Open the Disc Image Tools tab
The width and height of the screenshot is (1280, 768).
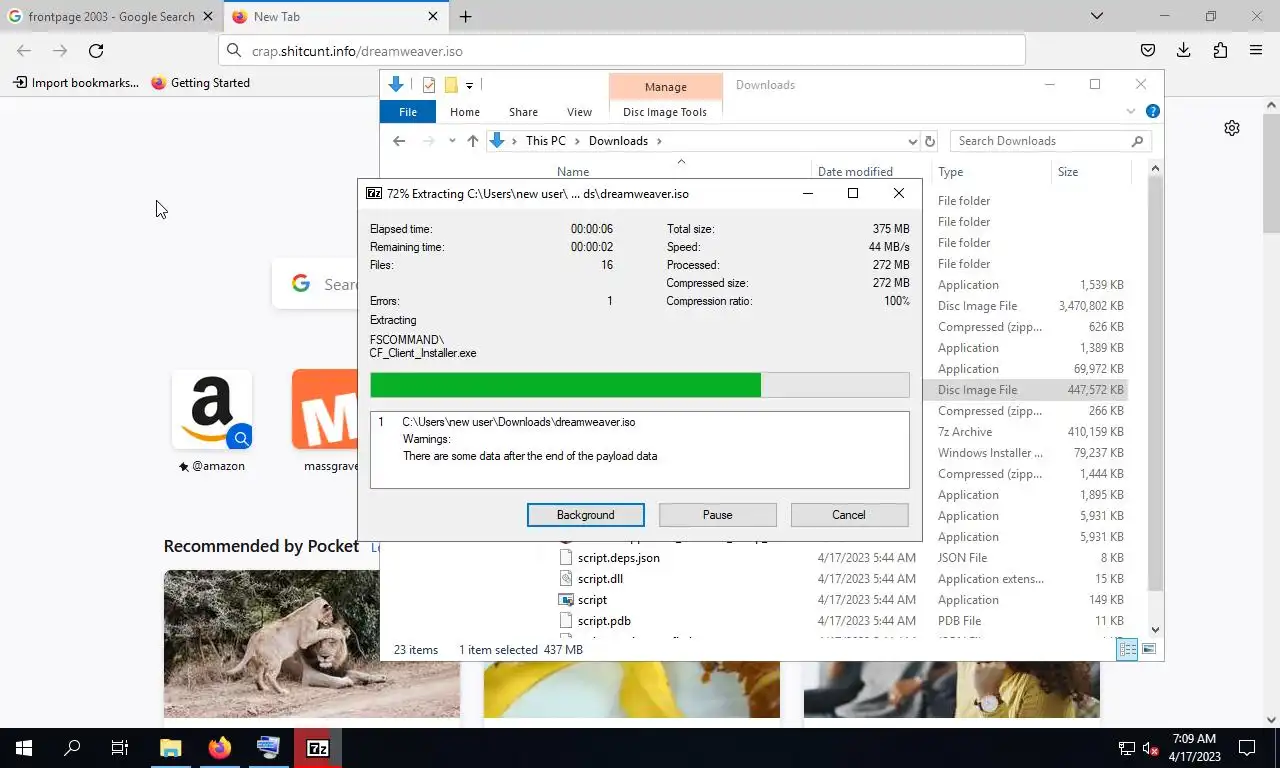point(665,112)
